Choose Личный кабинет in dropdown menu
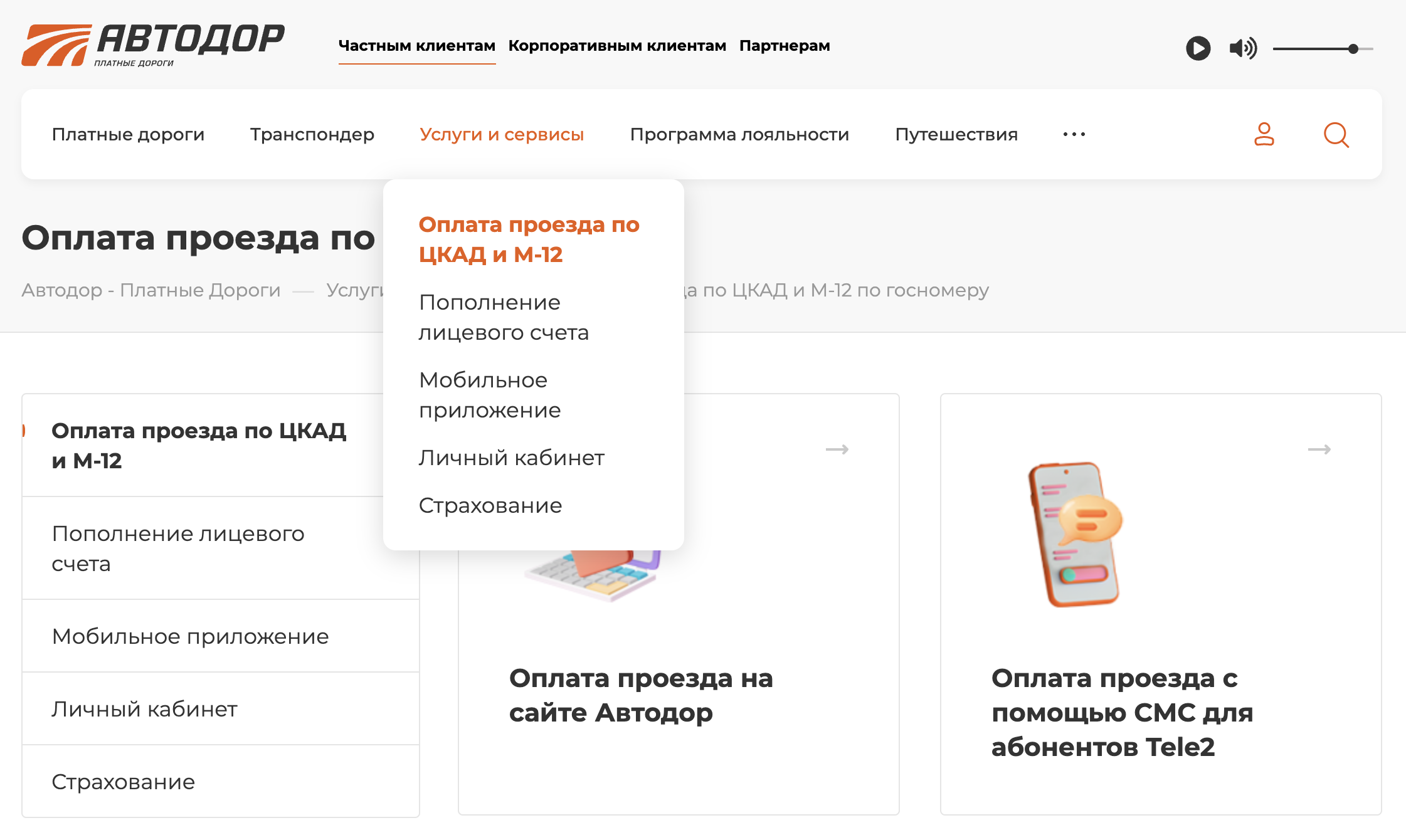This screenshot has width=1406, height=840. (512, 458)
